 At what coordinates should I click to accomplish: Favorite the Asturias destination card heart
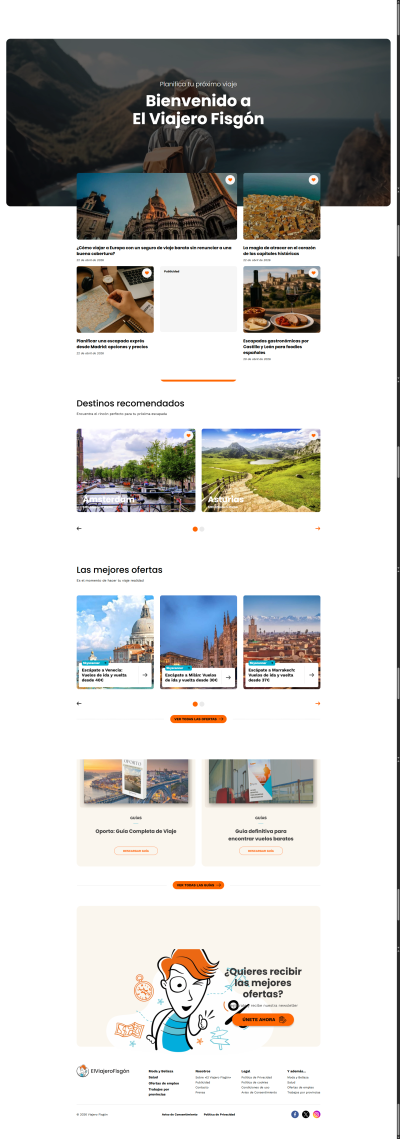pyautogui.click(x=314, y=435)
